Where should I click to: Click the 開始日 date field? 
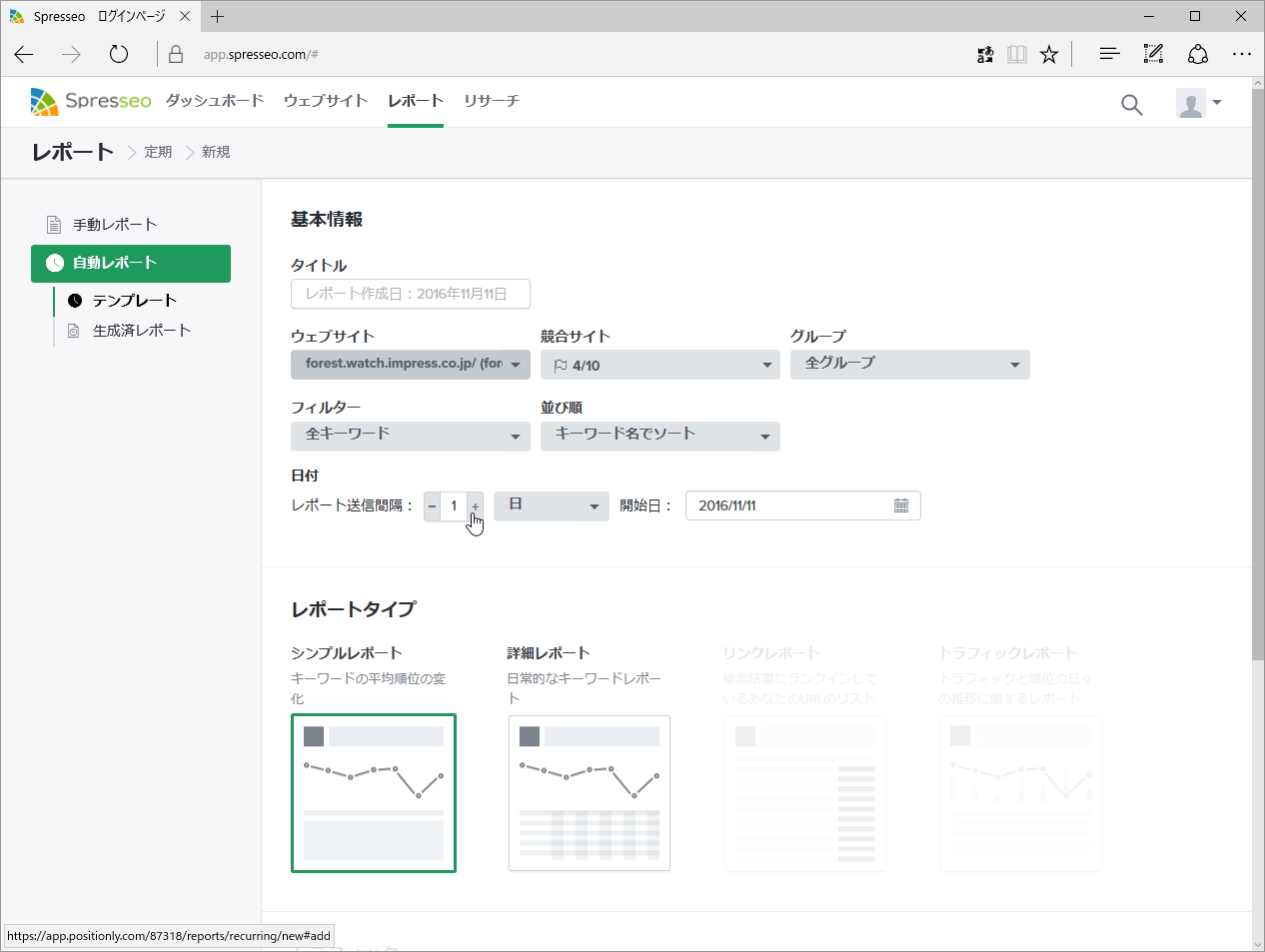[803, 505]
